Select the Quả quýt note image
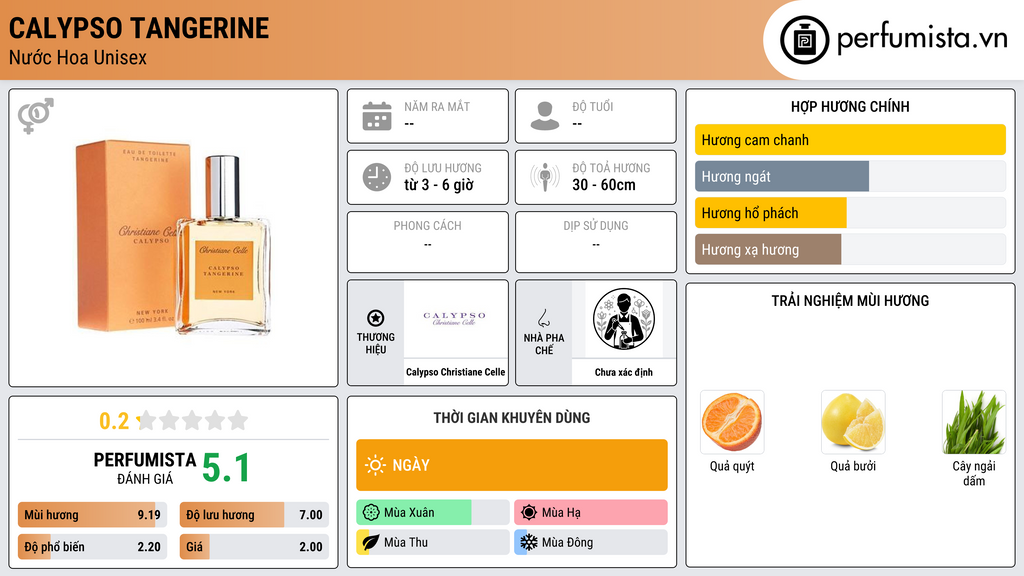Screen dimensions: 1024x576 (732, 423)
